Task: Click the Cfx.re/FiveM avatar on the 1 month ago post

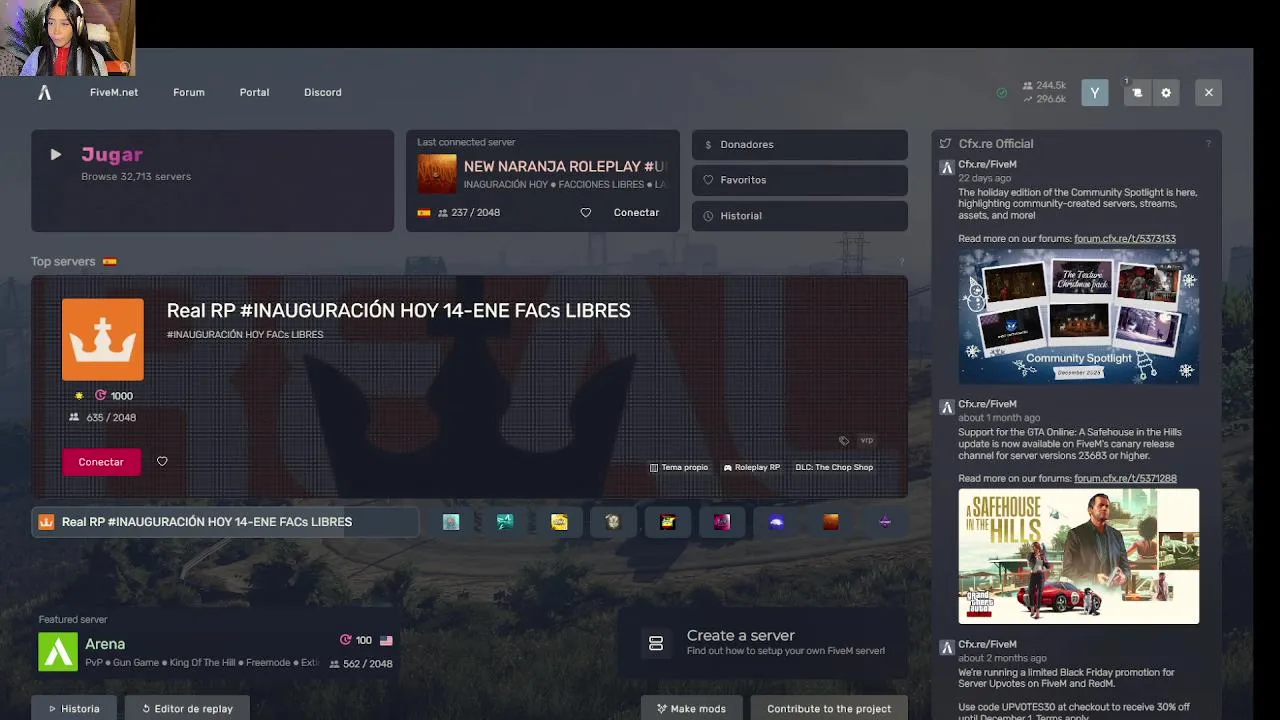Action: (946, 407)
